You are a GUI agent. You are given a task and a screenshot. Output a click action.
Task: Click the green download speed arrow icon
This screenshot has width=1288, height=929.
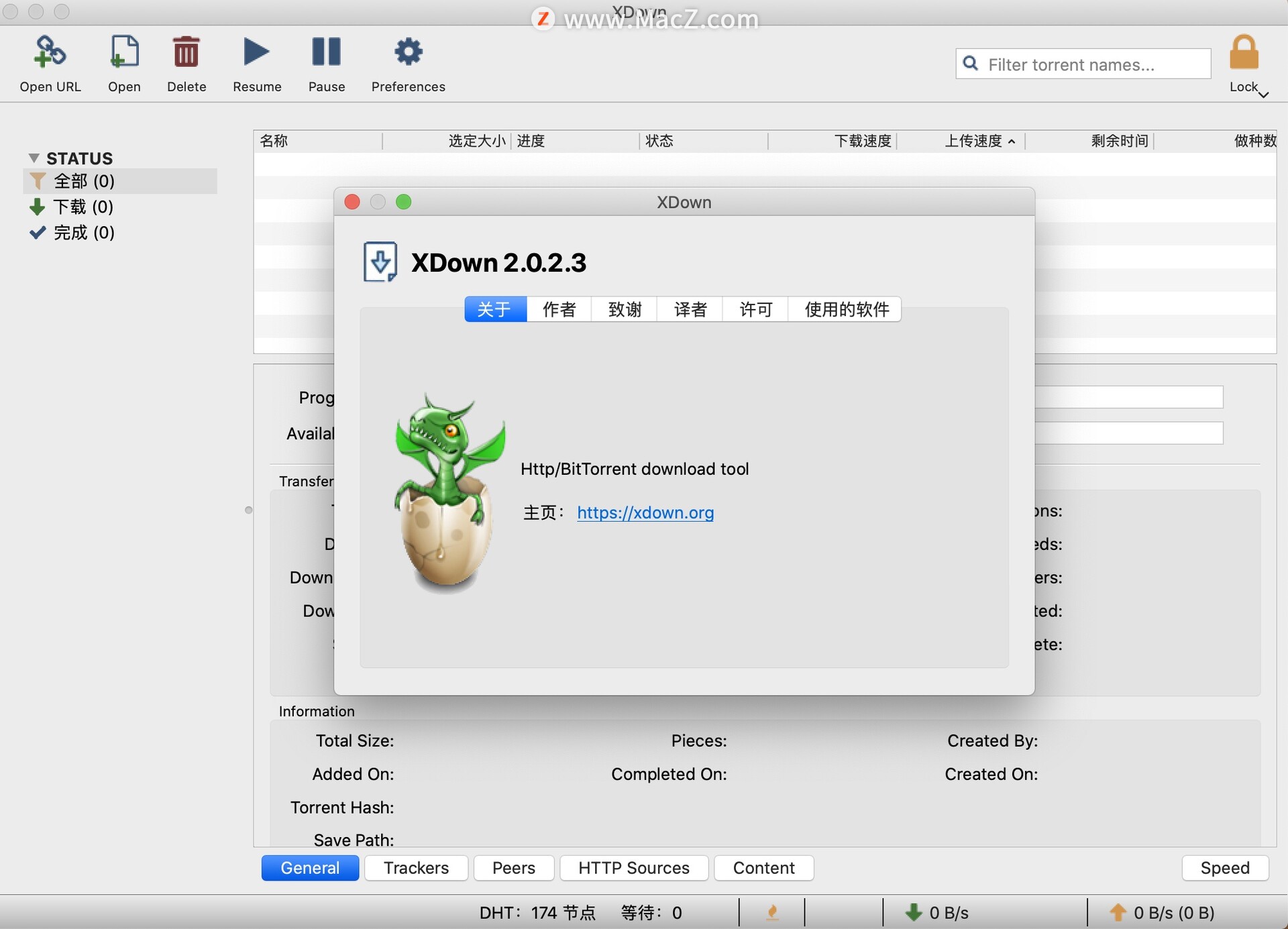point(913,912)
